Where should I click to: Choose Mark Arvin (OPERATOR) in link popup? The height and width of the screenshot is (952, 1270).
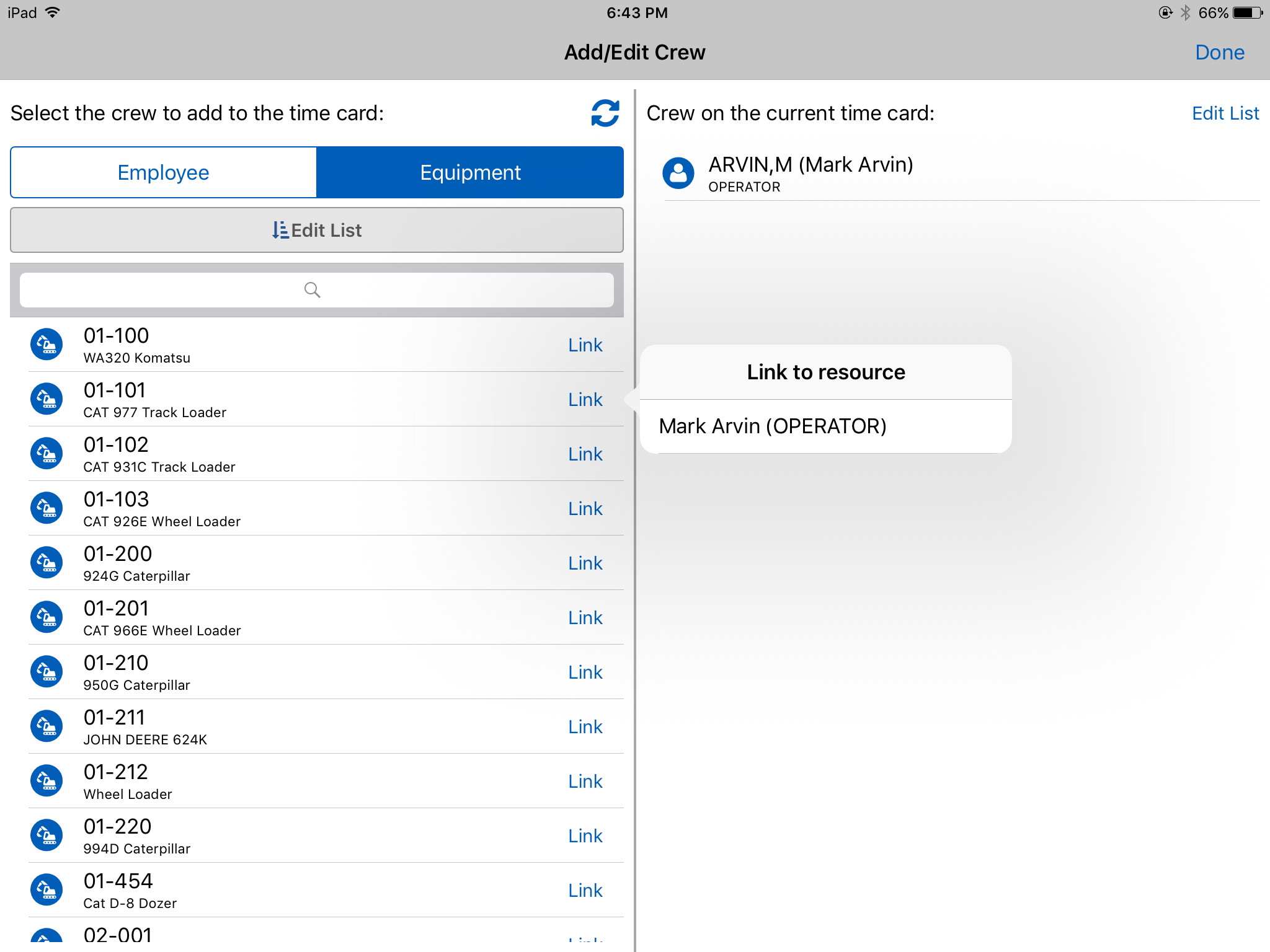point(826,426)
